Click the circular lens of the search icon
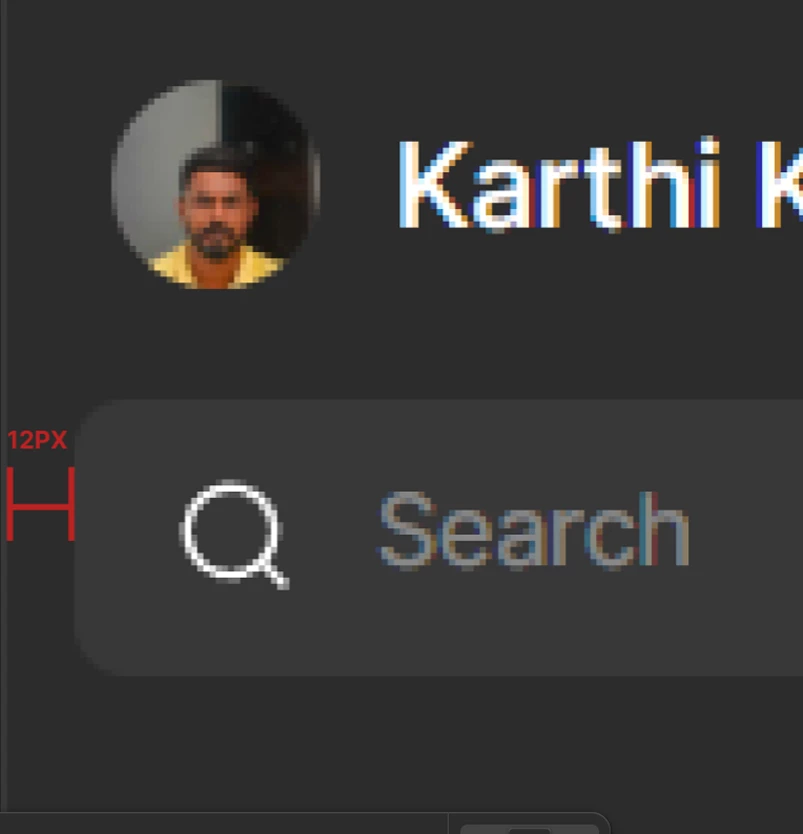The image size is (803, 834). (230, 529)
